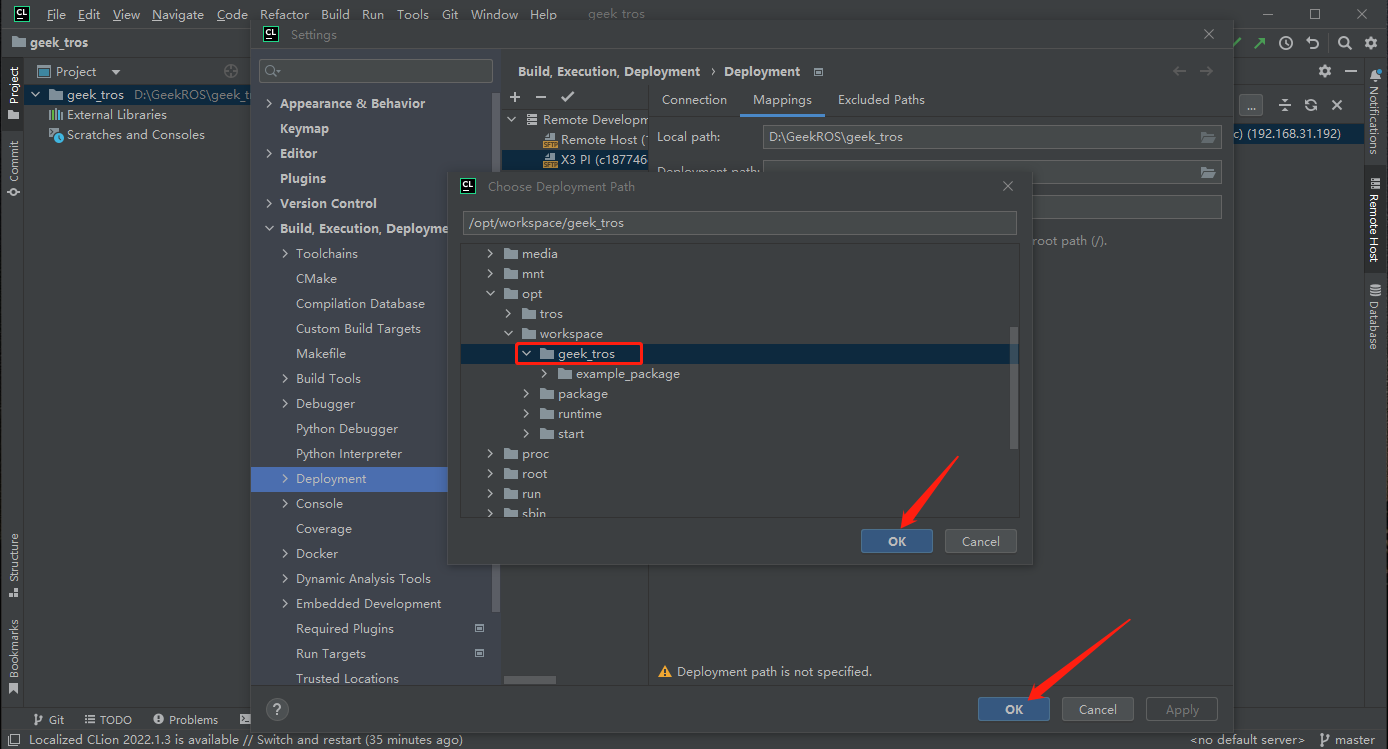Select the X3 PI server entry

(x=603, y=160)
